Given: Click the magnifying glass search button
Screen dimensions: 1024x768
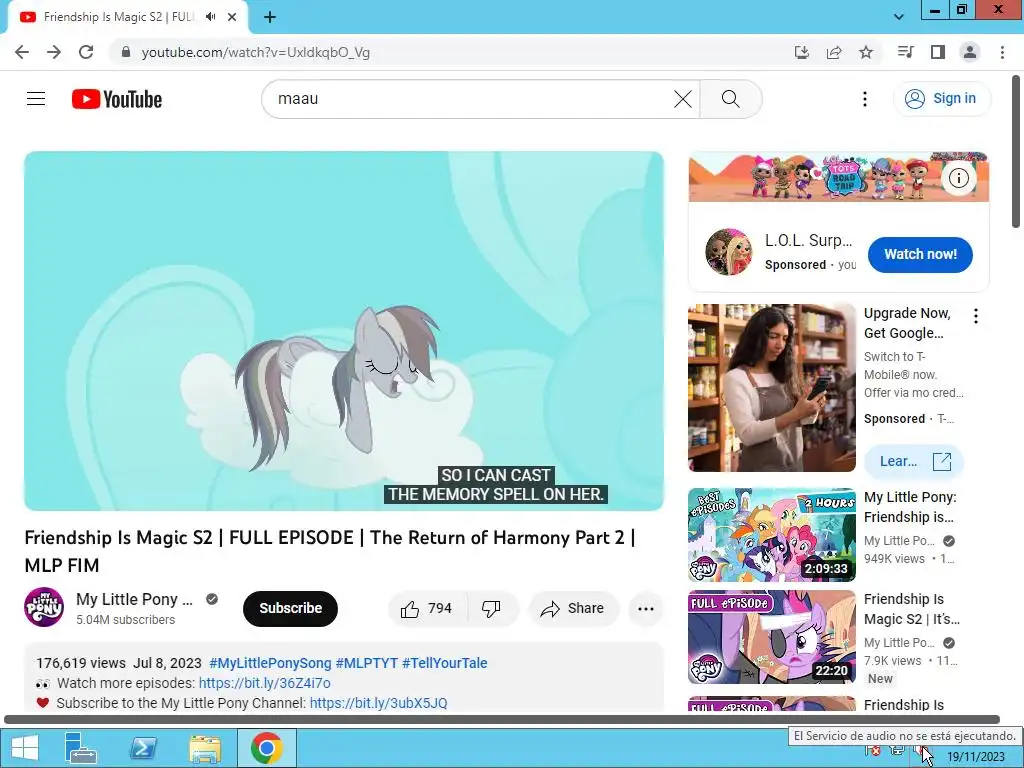Looking at the screenshot, I should click(731, 99).
